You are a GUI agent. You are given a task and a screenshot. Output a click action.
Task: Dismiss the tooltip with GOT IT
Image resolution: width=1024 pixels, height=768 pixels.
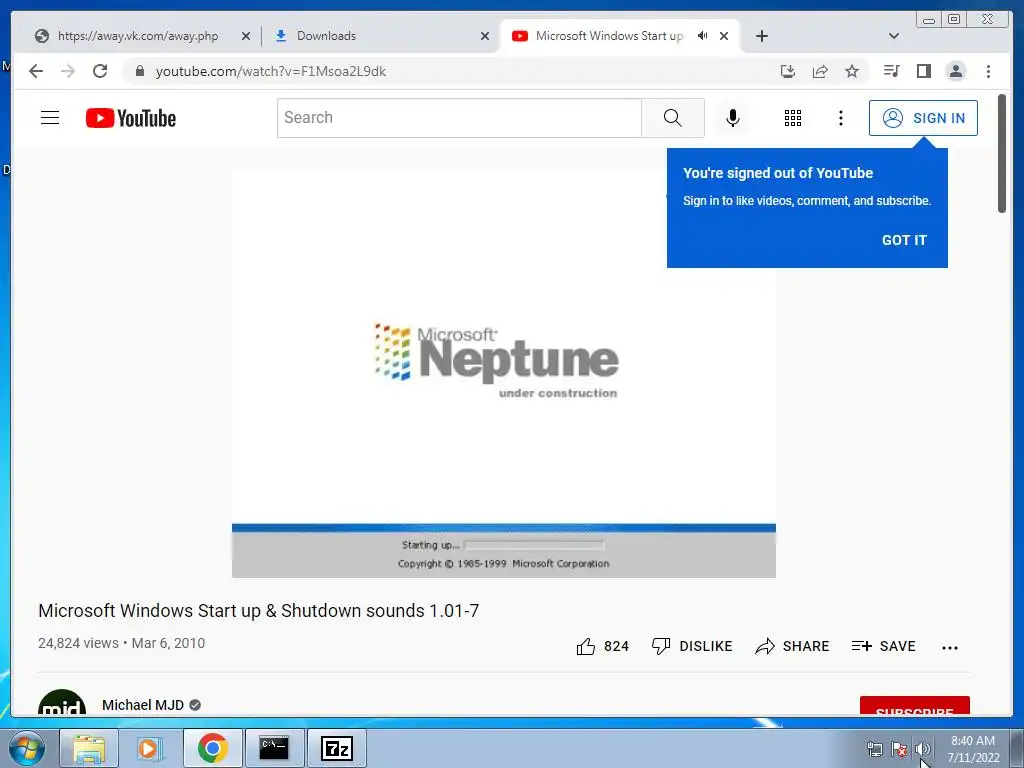(x=904, y=240)
